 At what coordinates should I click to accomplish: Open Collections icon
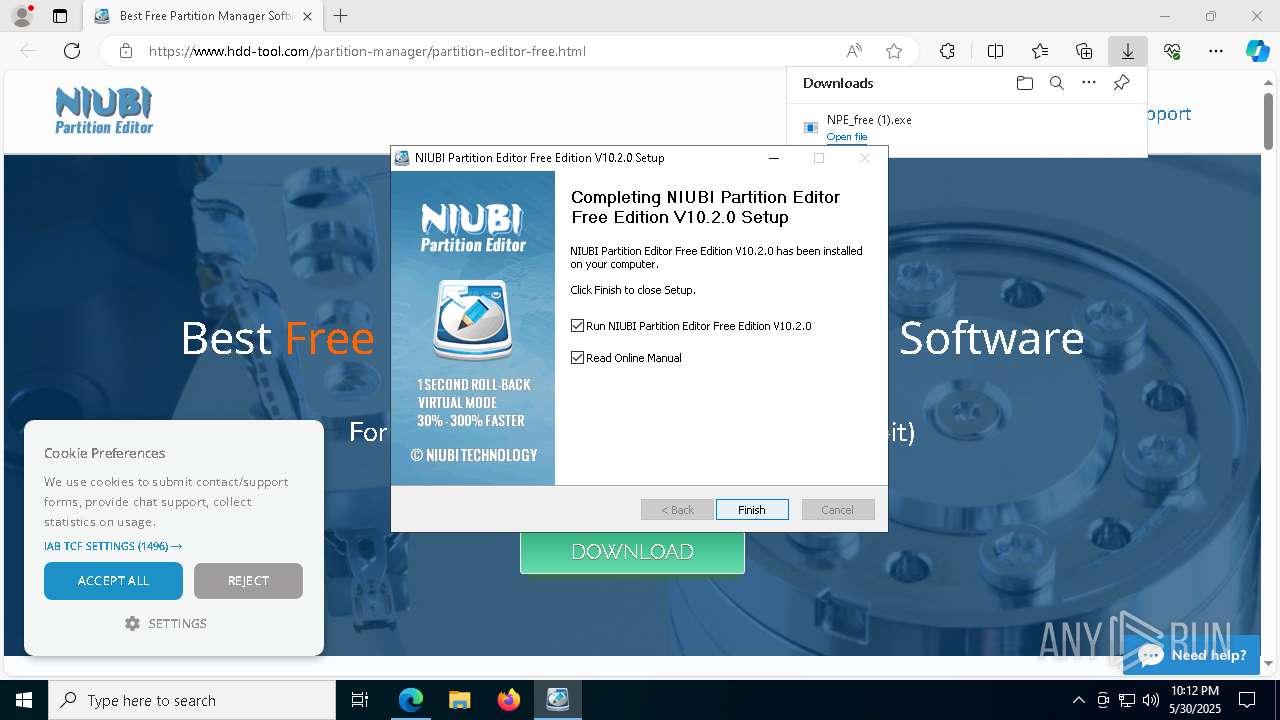(x=1084, y=51)
